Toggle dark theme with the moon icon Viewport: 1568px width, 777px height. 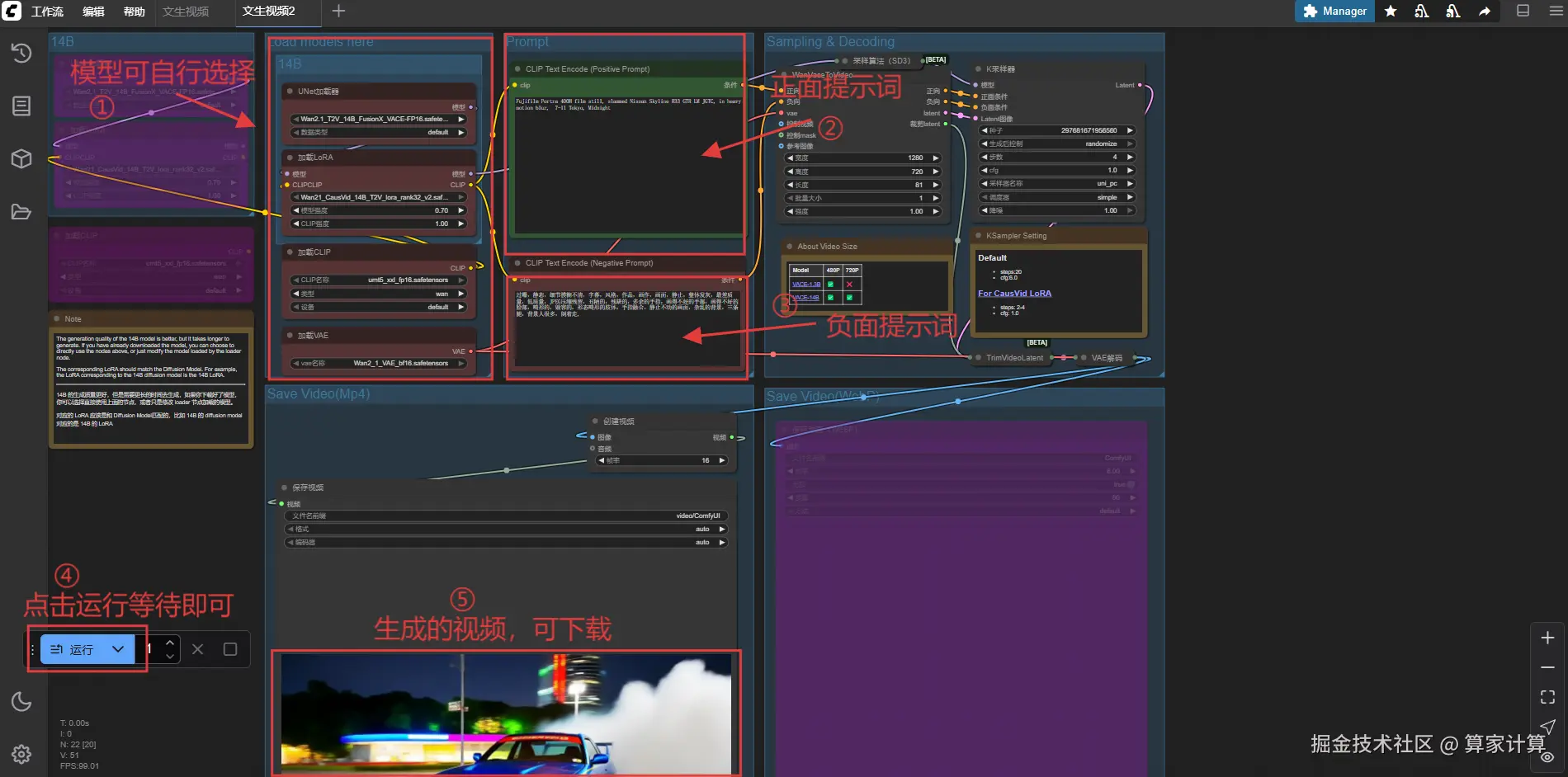click(x=21, y=701)
